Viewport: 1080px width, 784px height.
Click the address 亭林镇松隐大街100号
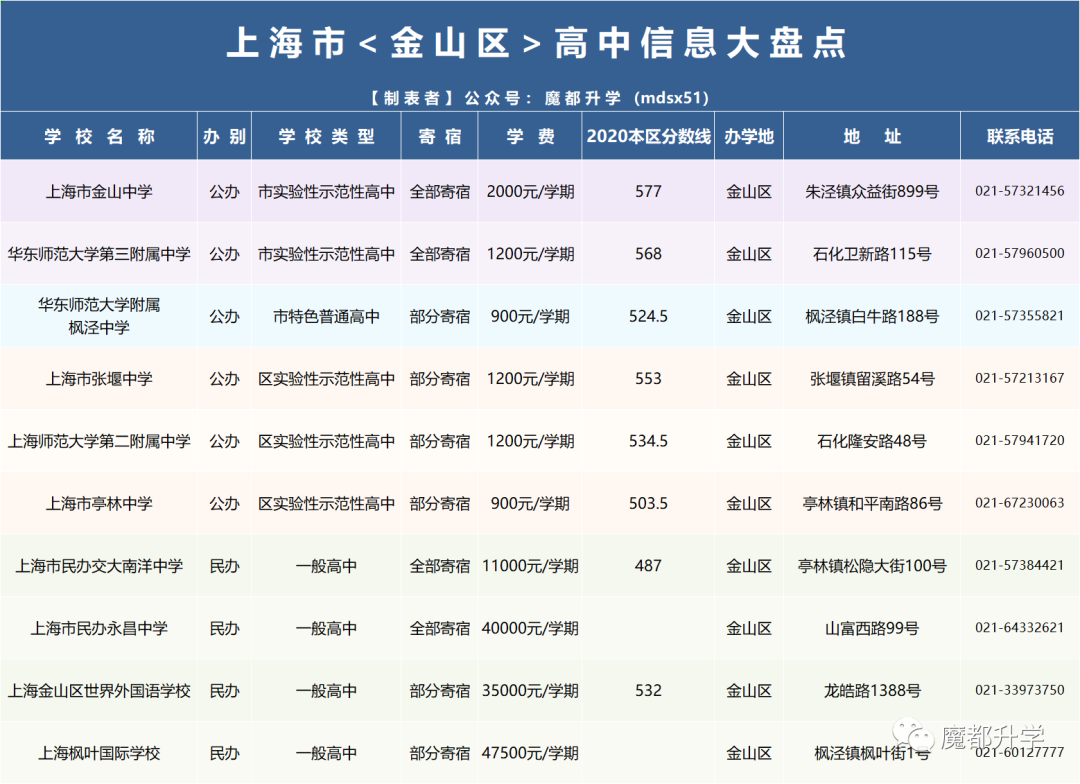tap(872, 566)
